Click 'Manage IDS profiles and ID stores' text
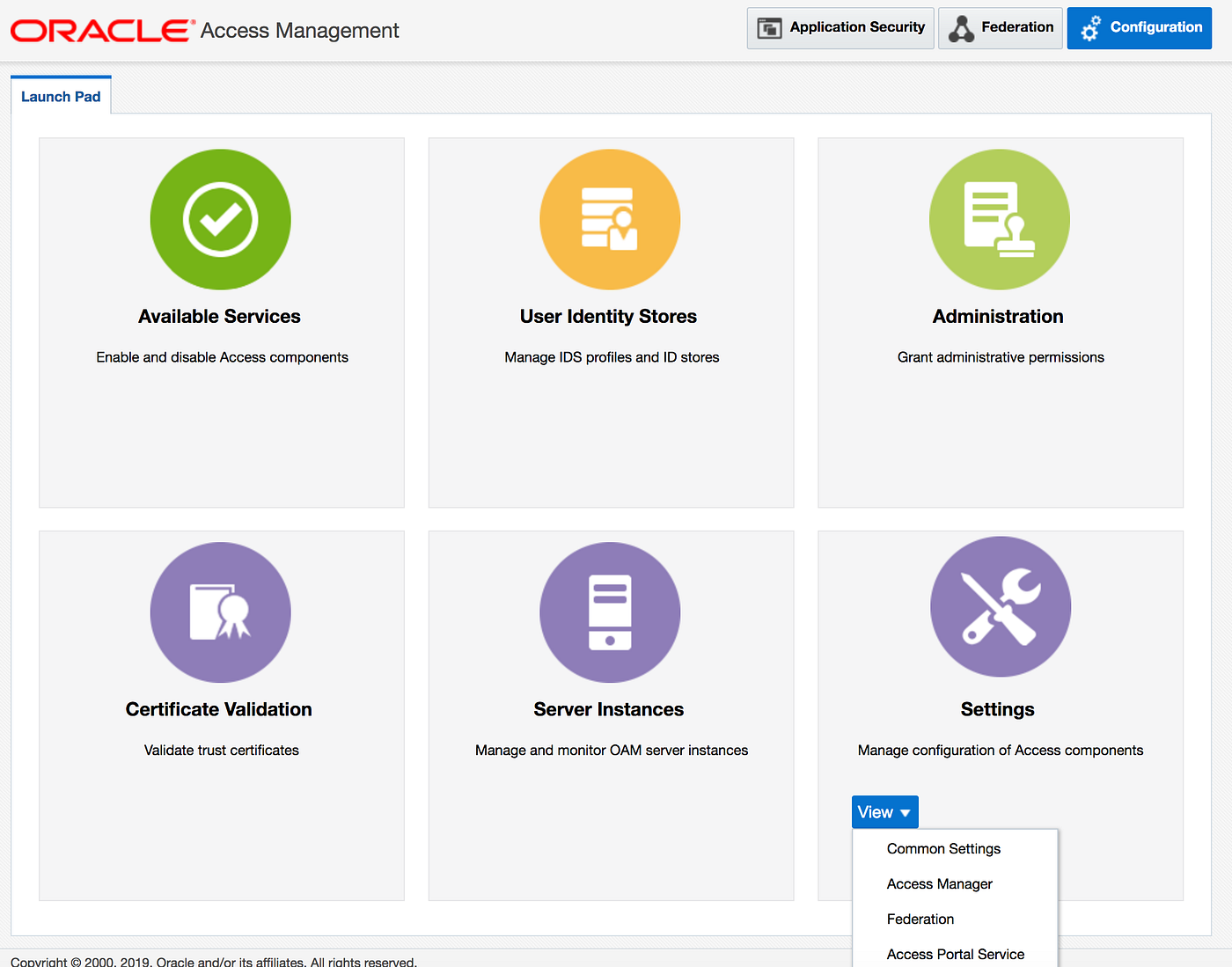This screenshot has width=1232, height=967. [612, 357]
